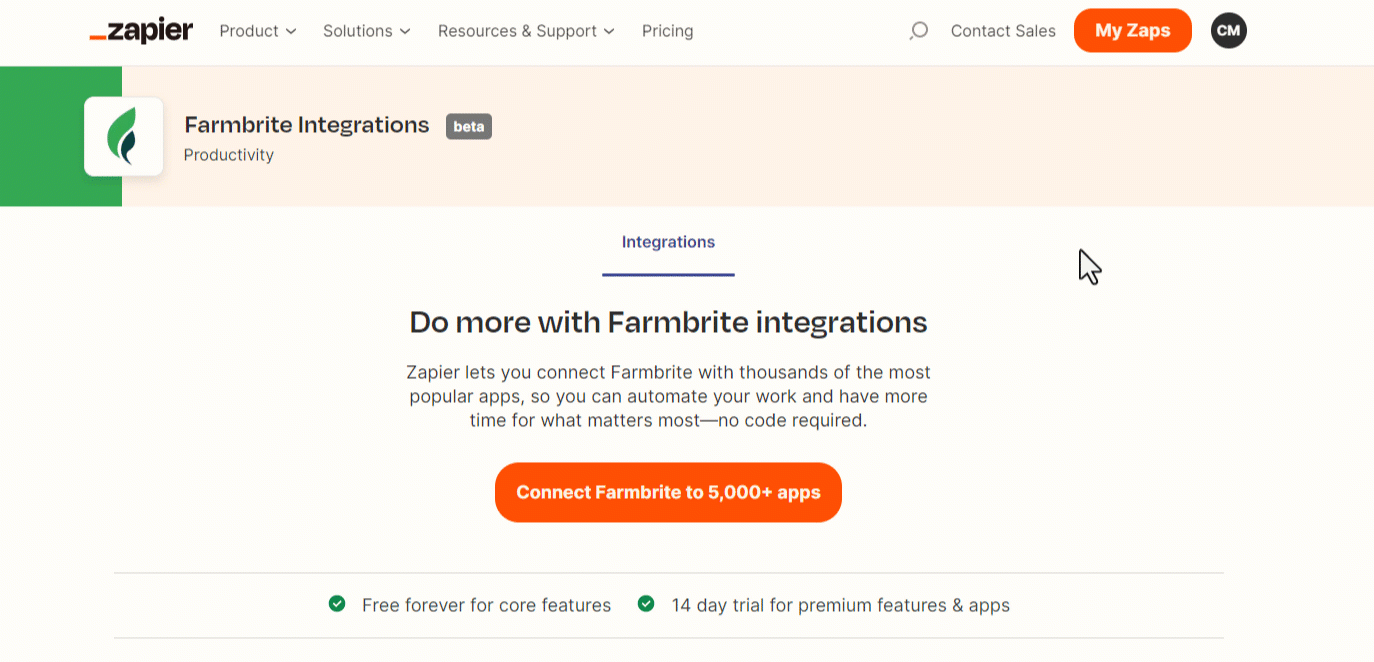Click the Farmbrite leaf app logo
Screen dimensions: 1374x662
pos(123,137)
